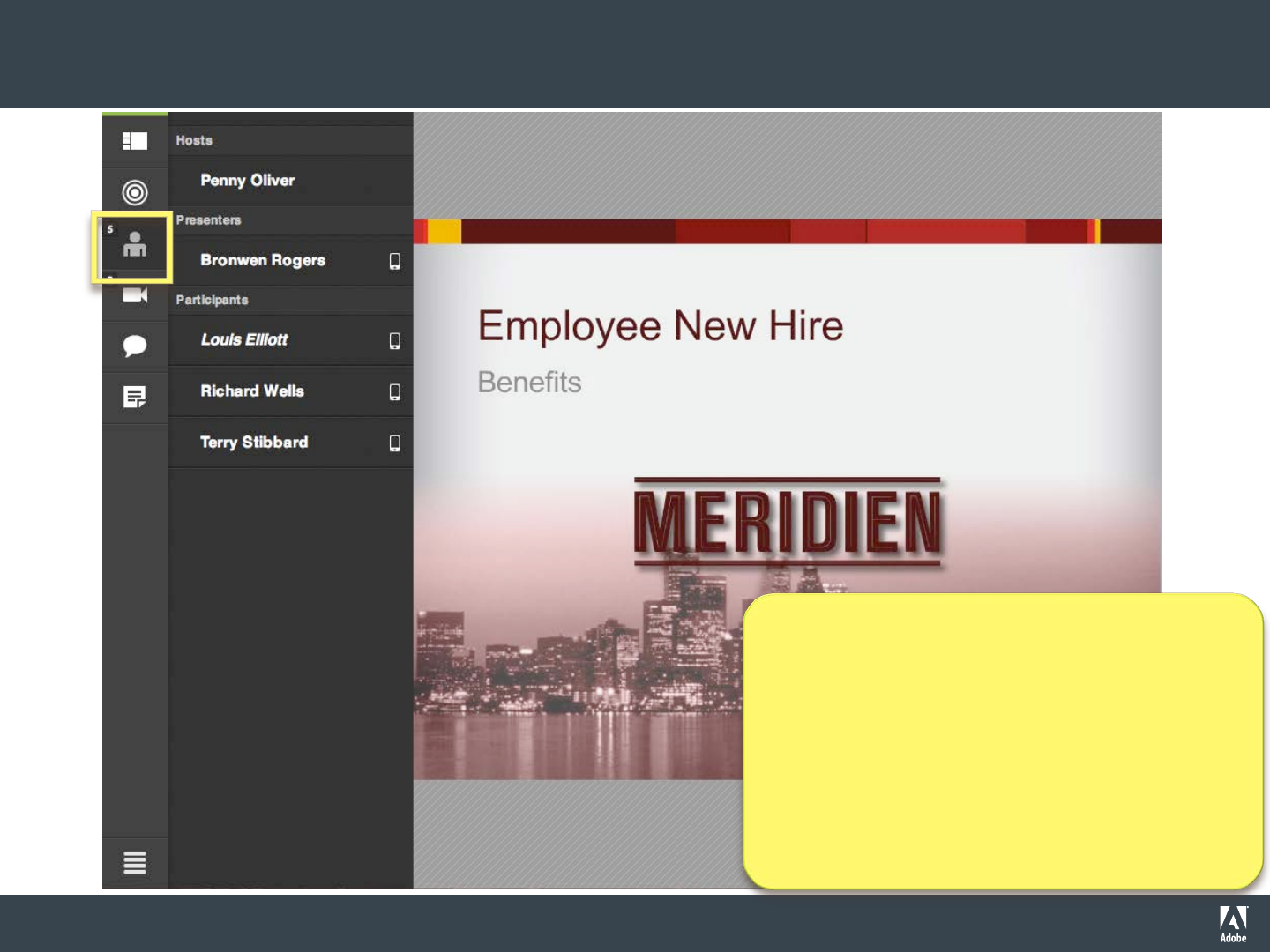Image resolution: width=1270 pixels, height=952 pixels.
Task: Click the "Employee New Hire" slide title
Action: tap(661, 327)
